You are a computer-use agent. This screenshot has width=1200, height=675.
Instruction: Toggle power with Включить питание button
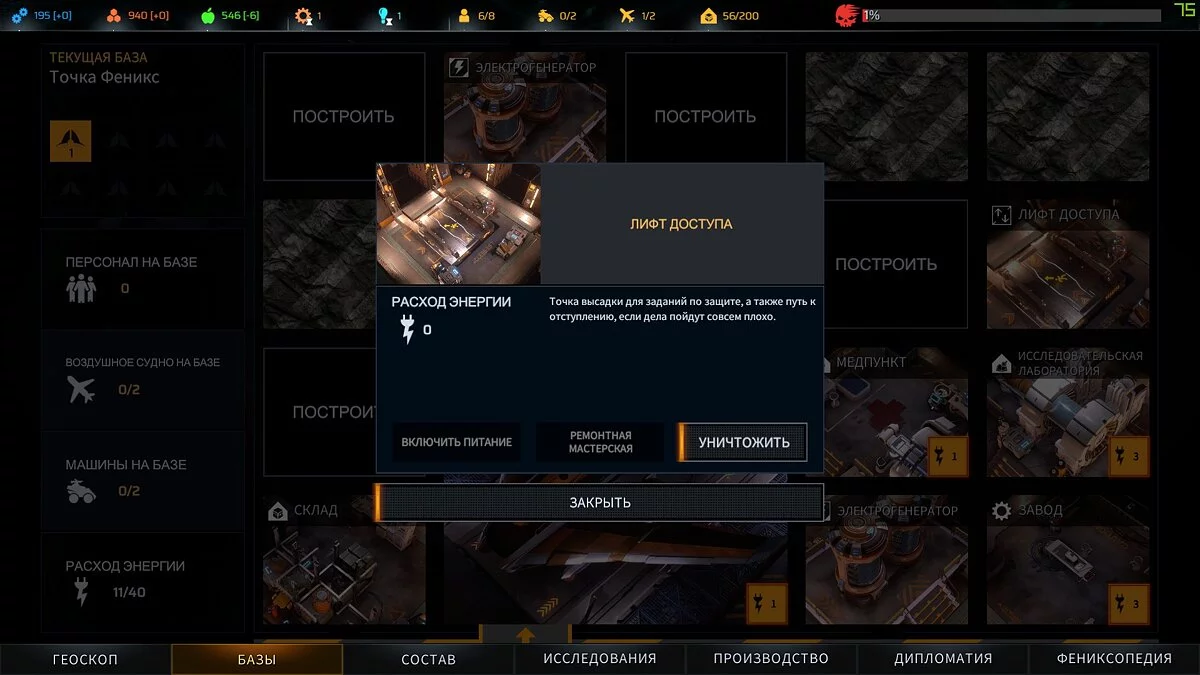click(456, 442)
